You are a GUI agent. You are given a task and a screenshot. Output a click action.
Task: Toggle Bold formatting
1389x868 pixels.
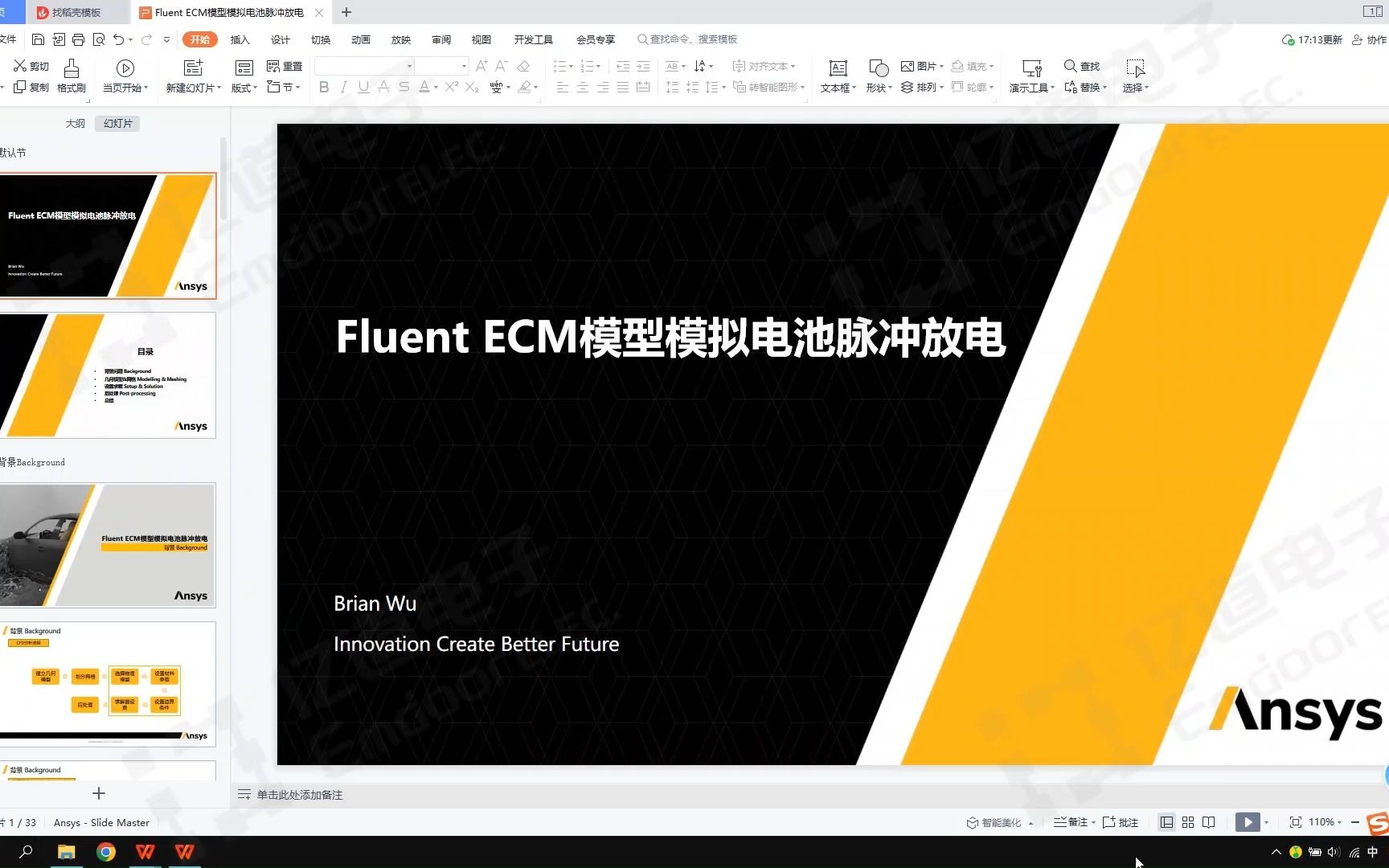pos(324,87)
